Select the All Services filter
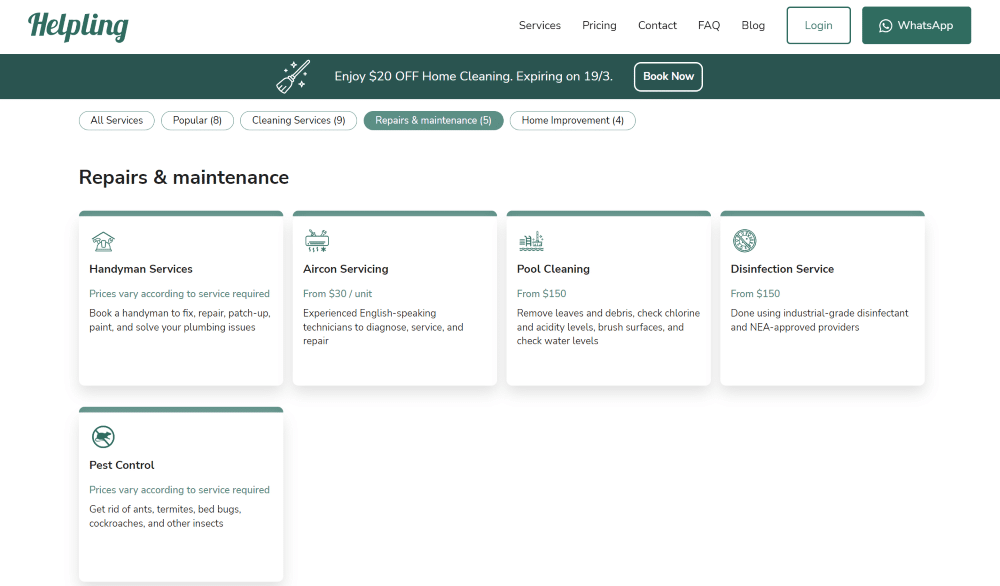 117,121
